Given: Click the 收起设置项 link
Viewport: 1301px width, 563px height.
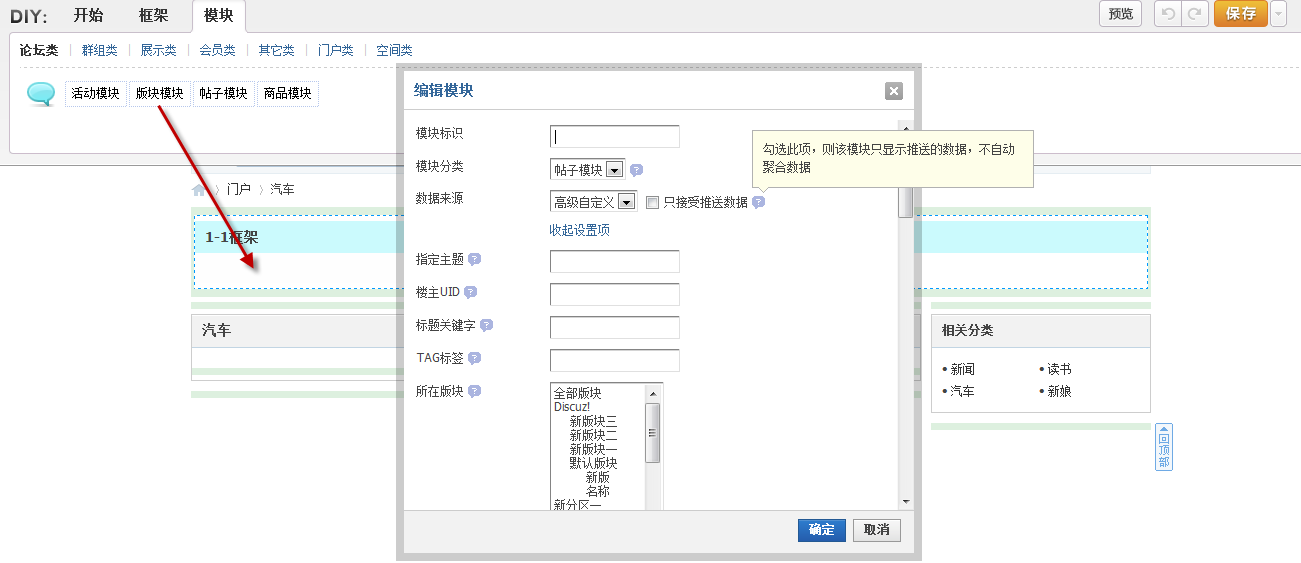Looking at the screenshot, I should pos(579,230).
